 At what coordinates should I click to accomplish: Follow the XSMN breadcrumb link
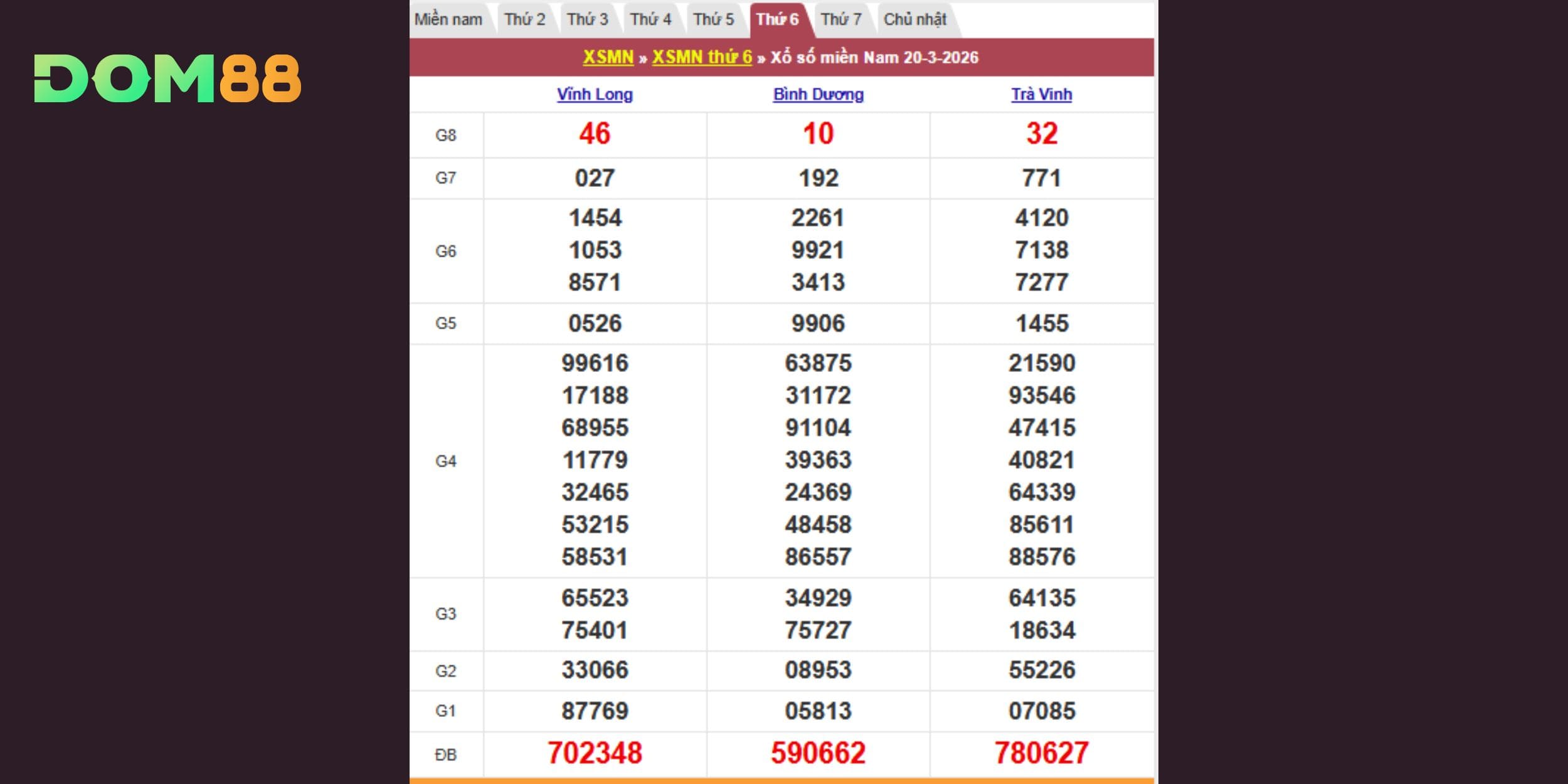tap(608, 57)
